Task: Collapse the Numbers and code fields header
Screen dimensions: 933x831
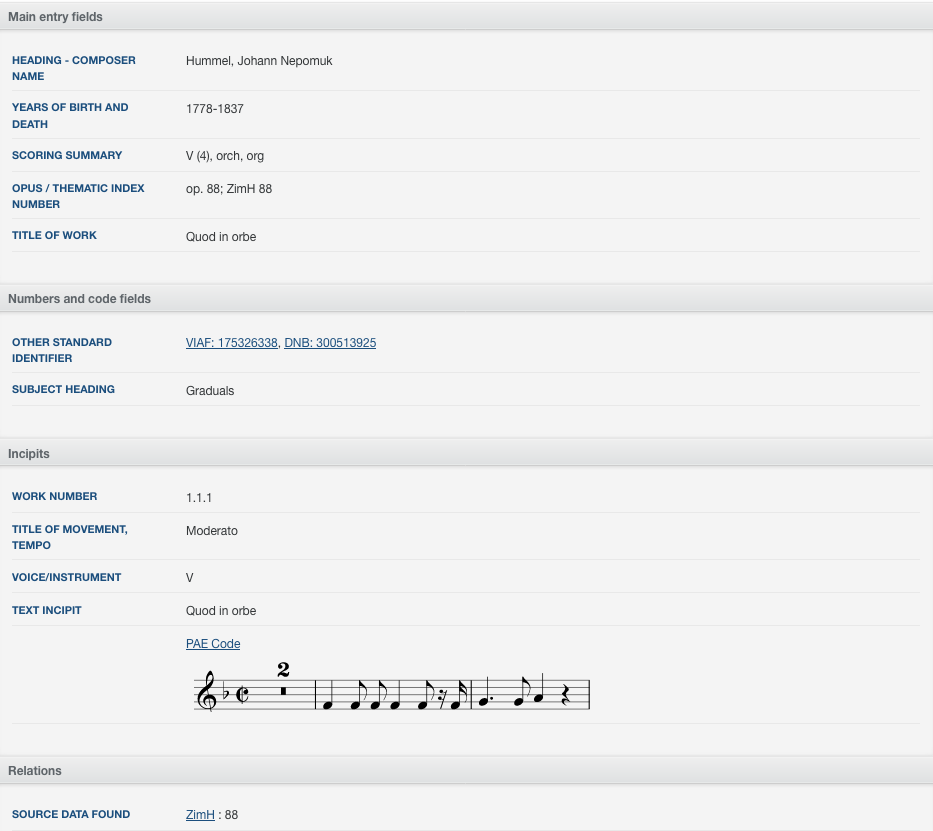Action: coord(466,299)
